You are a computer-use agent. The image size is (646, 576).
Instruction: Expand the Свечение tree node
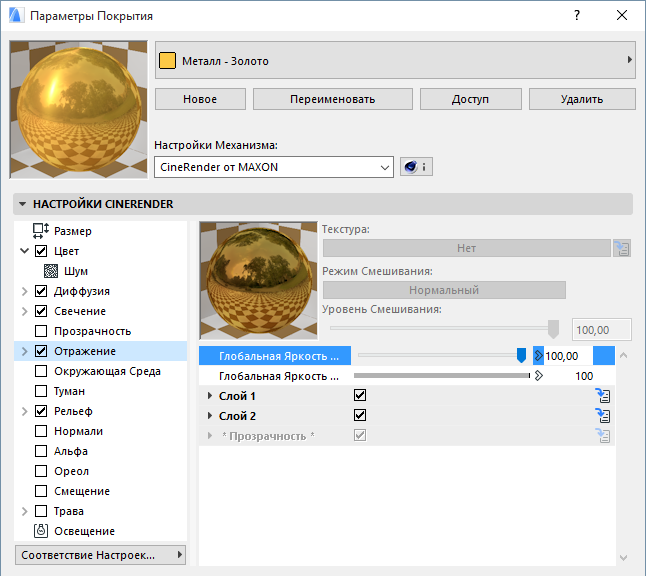point(24,311)
